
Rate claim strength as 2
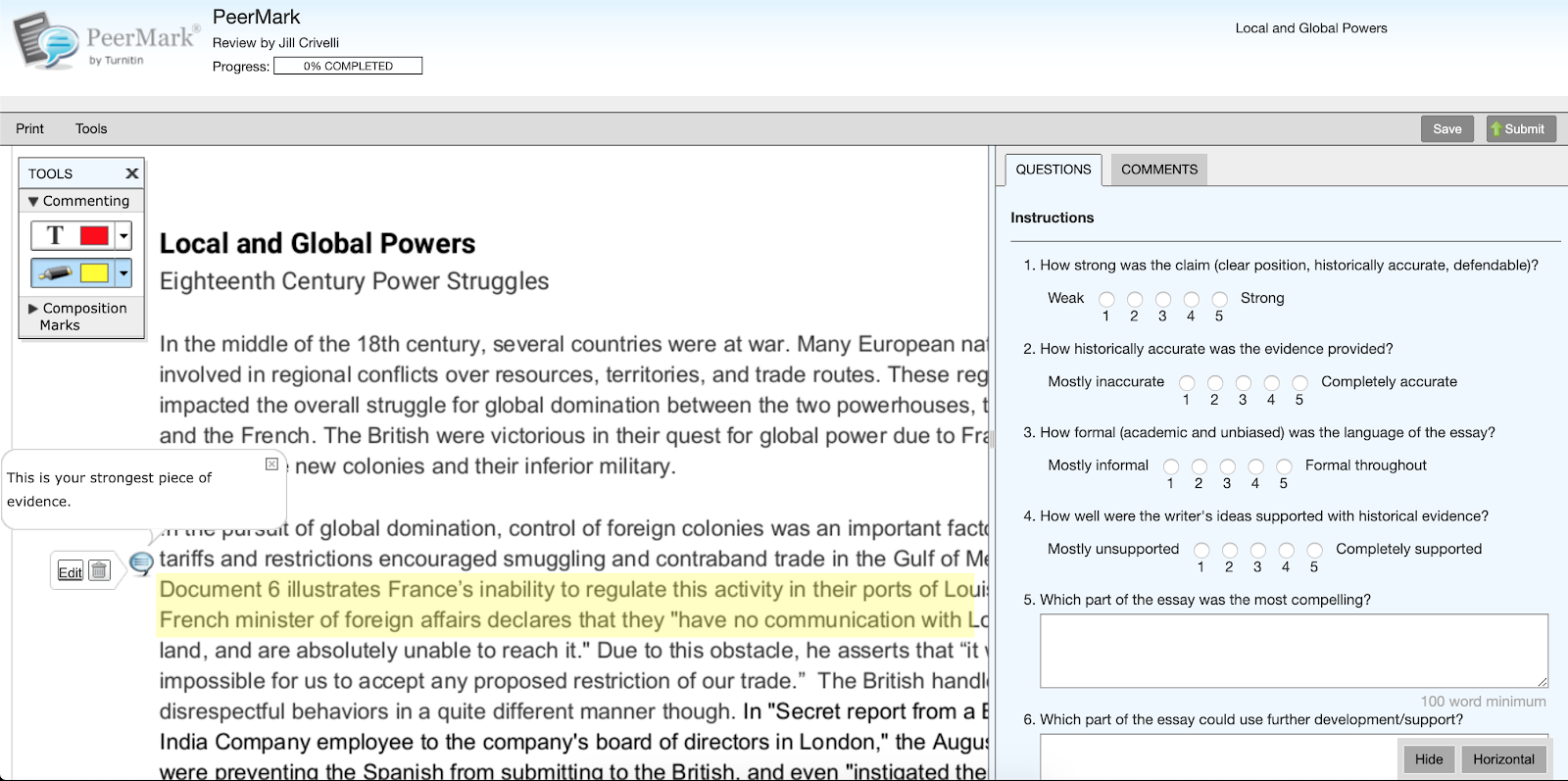1135,300
